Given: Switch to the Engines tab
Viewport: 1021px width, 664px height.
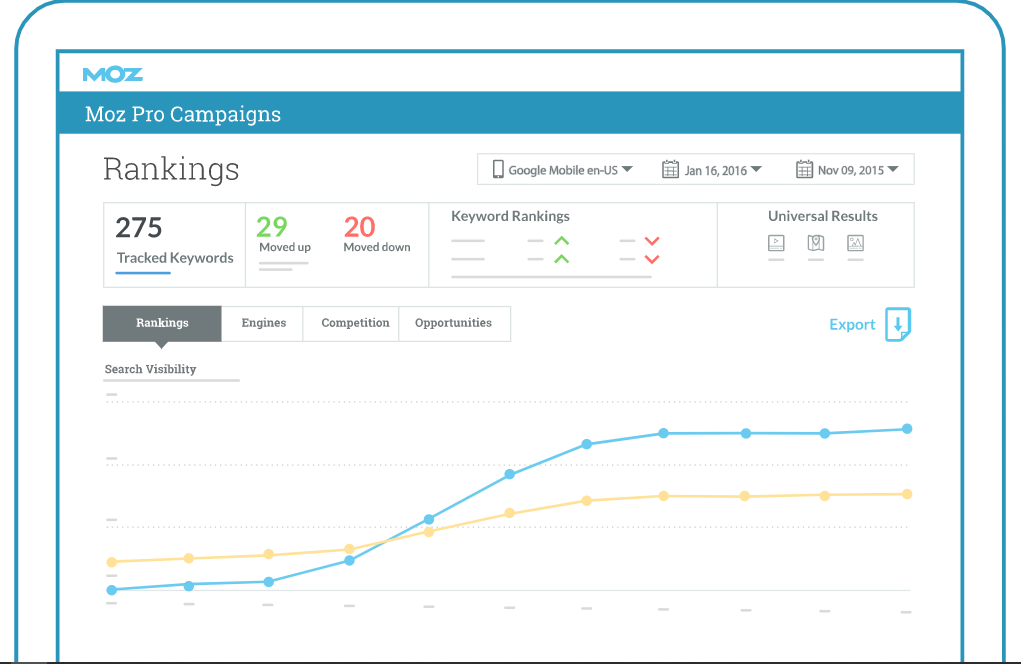Looking at the screenshot, I should 263,323.
